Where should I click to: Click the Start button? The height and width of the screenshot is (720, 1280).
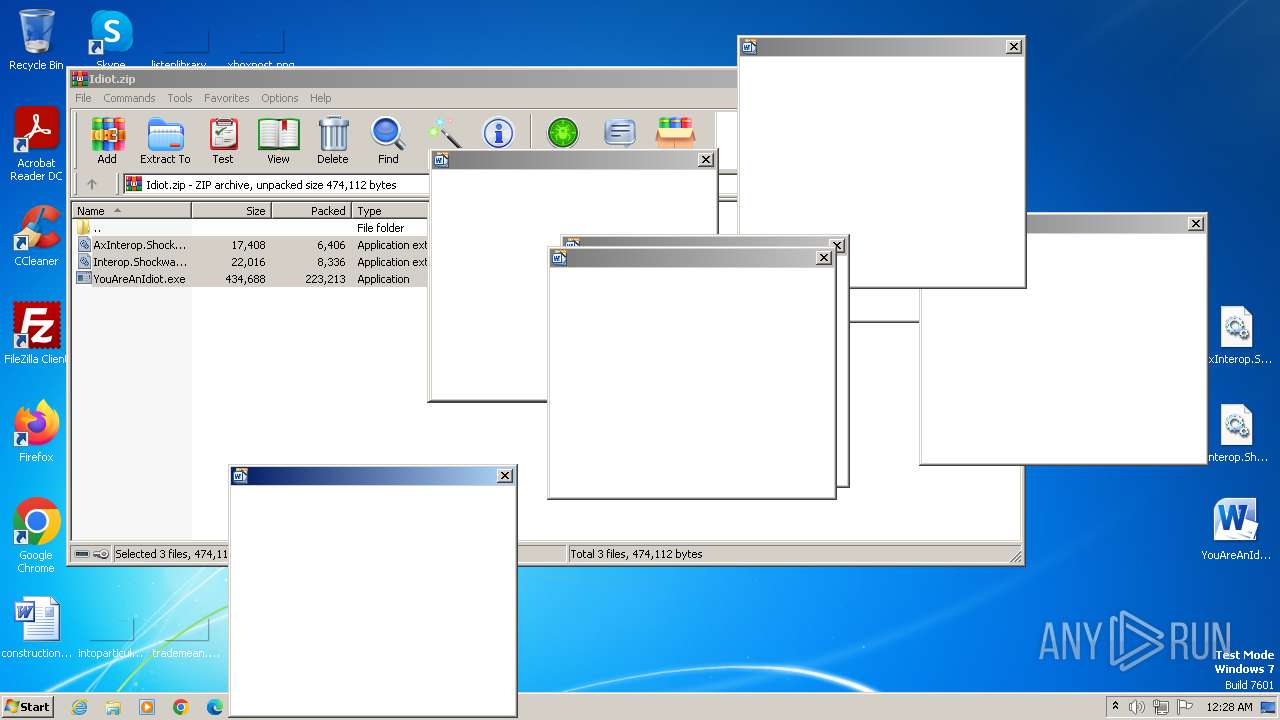(27, 707)
